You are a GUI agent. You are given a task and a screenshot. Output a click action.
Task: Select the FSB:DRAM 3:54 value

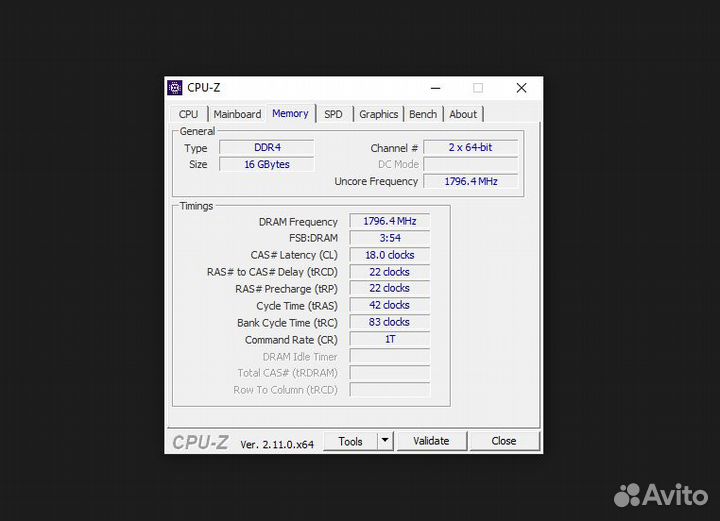pyautogui.click(x=390, y=238)
